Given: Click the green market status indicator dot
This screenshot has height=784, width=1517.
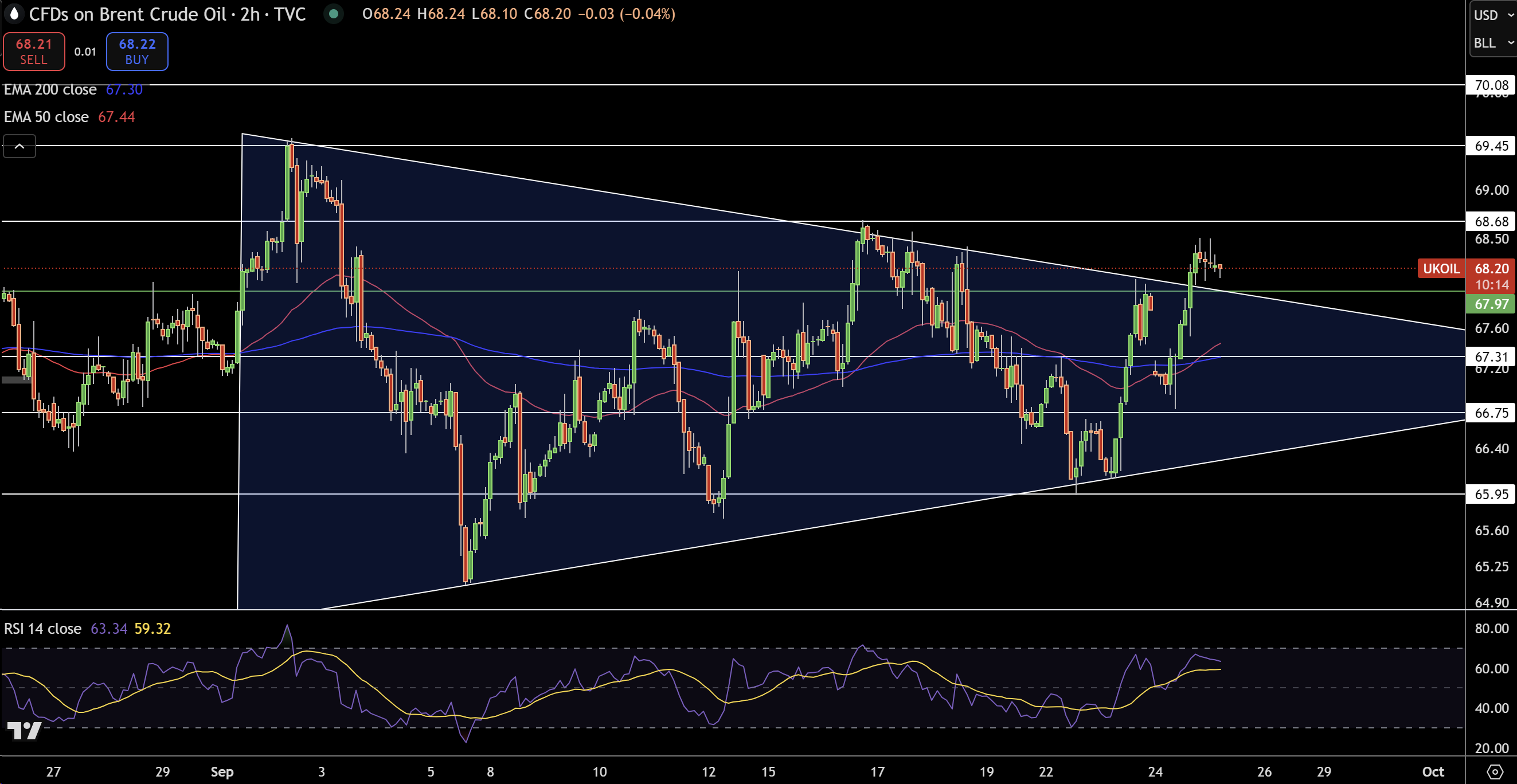Looking at the screenshot, I should [333, 14].
